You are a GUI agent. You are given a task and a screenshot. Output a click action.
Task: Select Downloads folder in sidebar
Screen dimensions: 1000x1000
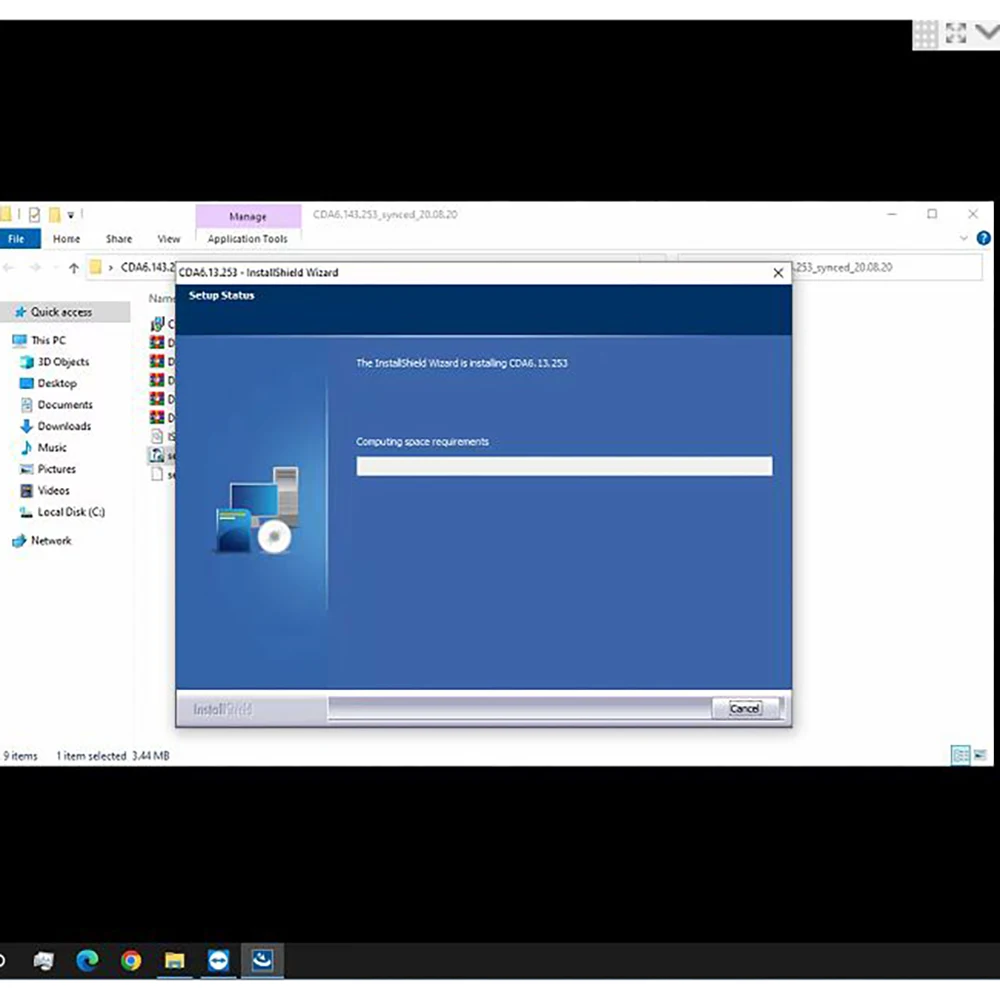(64, 426)
